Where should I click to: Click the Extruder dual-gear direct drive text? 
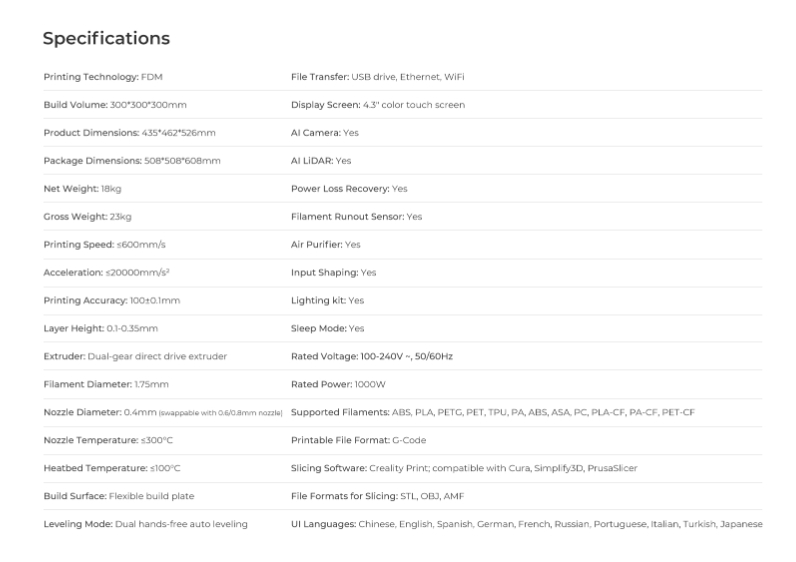coord(135,356)
